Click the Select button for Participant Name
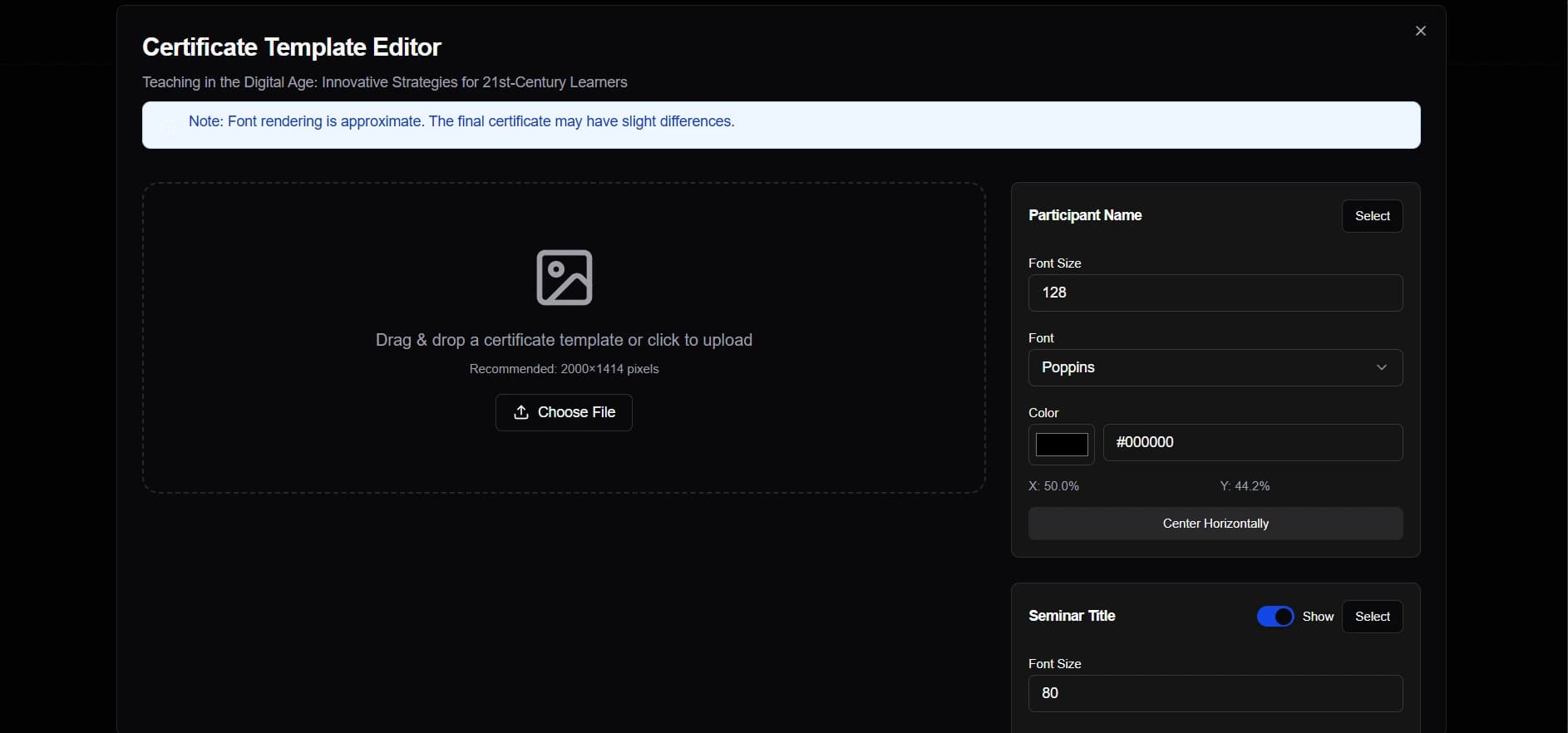Image resolution: width=1568 pixels, height=733 pixels. point(1372,216)
